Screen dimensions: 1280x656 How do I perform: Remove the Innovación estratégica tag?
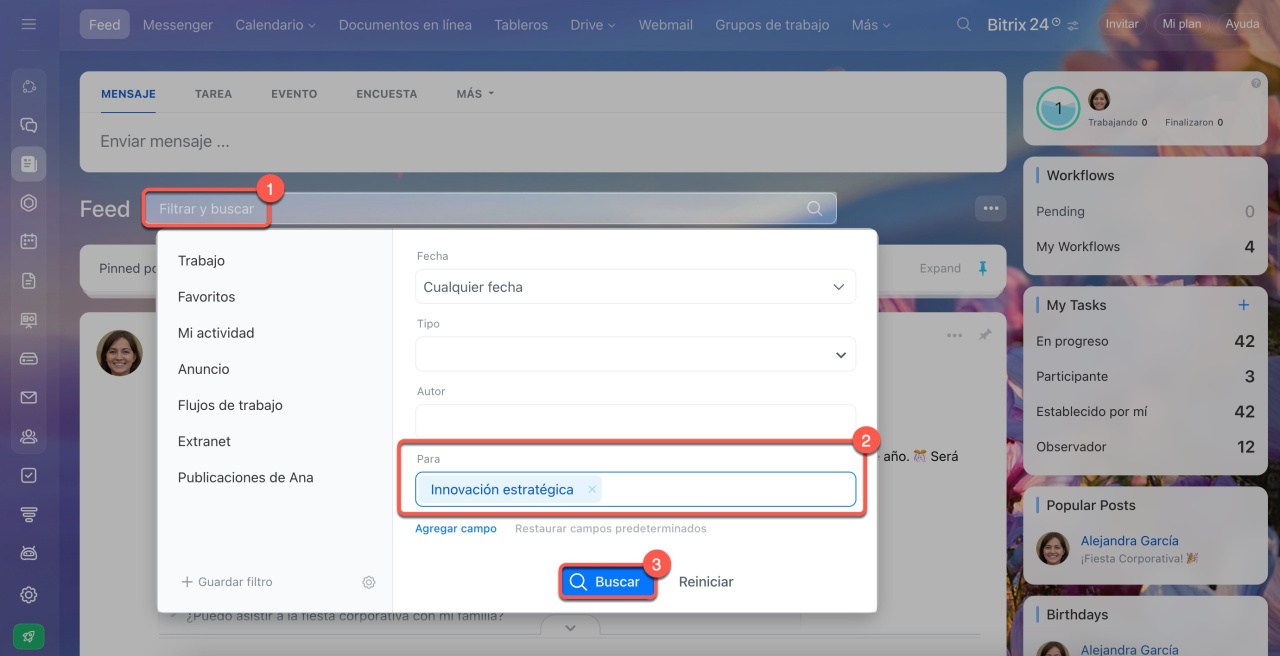point(592,489)
